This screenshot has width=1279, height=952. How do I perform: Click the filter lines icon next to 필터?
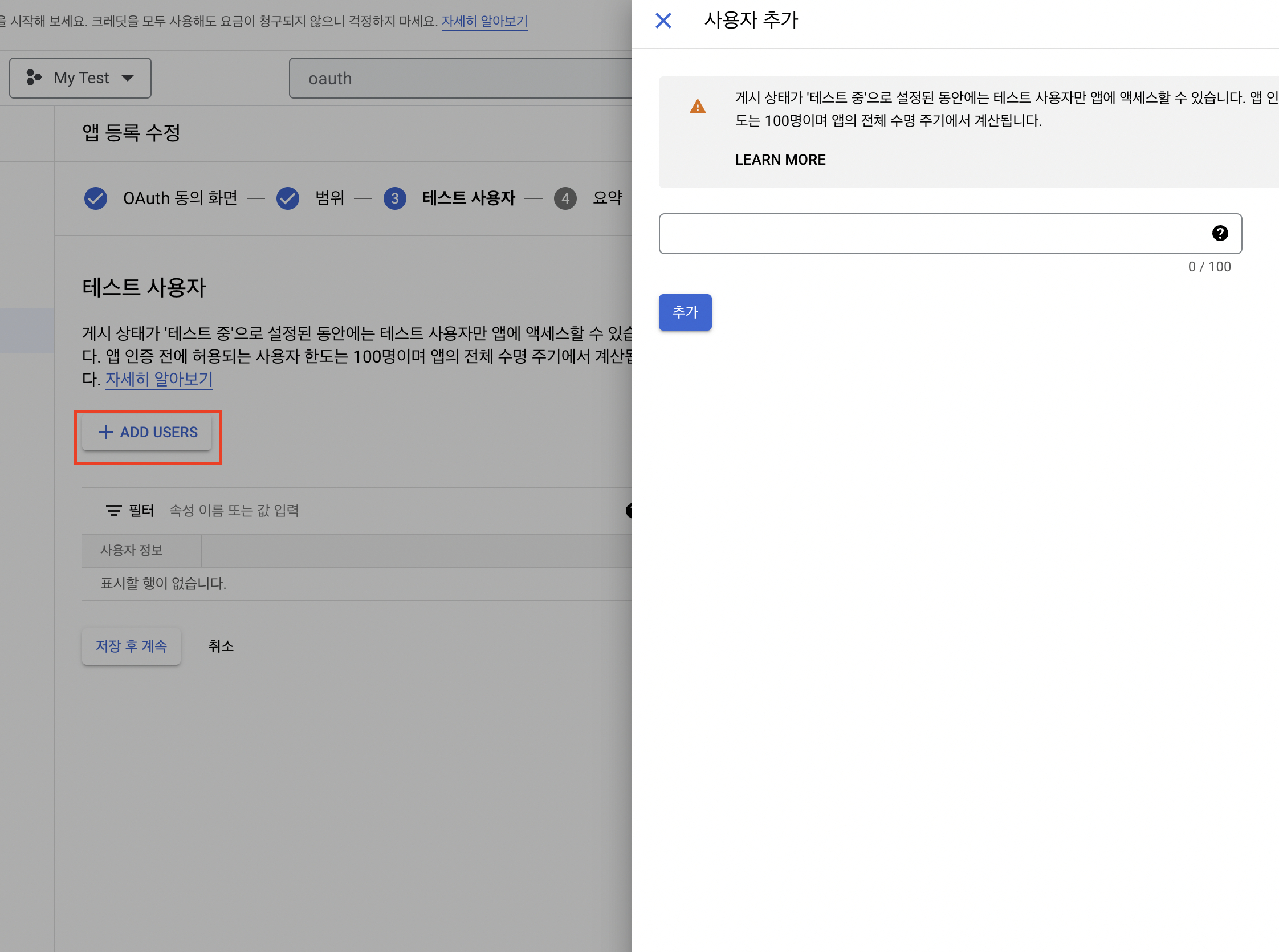(x=113, y=511)
